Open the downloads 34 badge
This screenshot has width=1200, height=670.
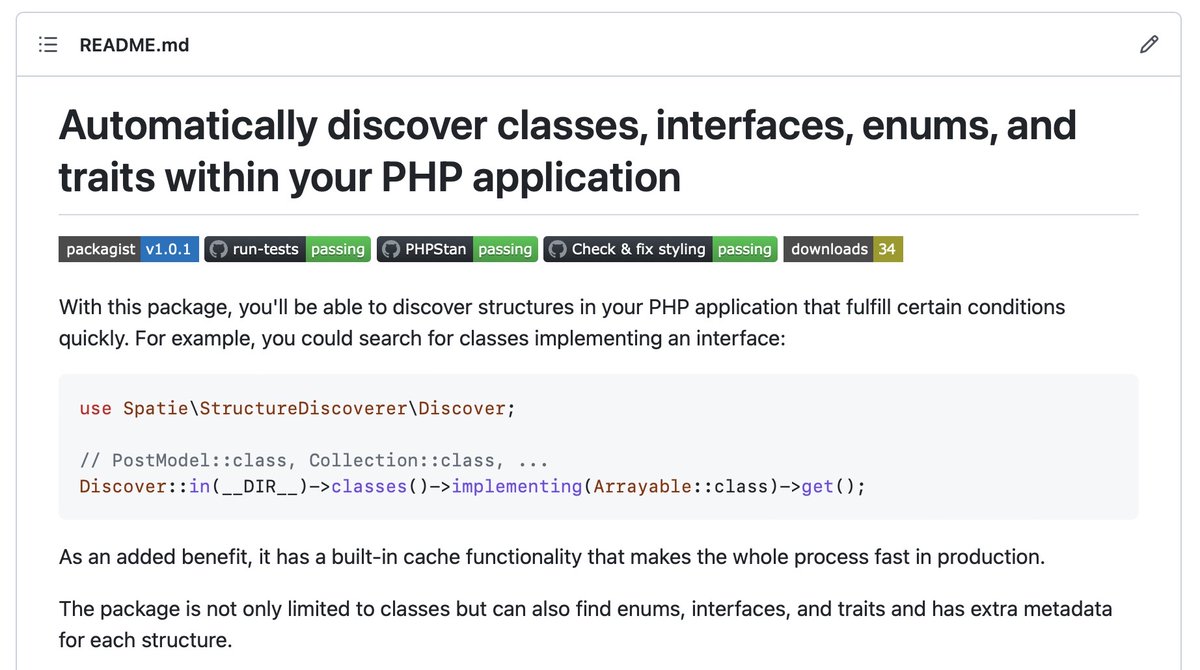click(843, 249)
